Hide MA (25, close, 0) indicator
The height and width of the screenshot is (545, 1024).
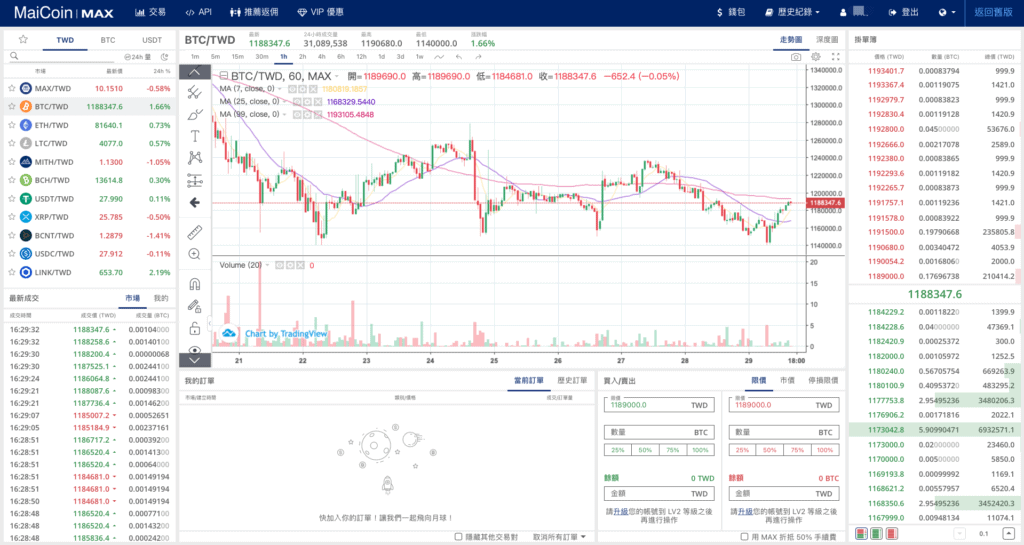click(x=296, y=102)
